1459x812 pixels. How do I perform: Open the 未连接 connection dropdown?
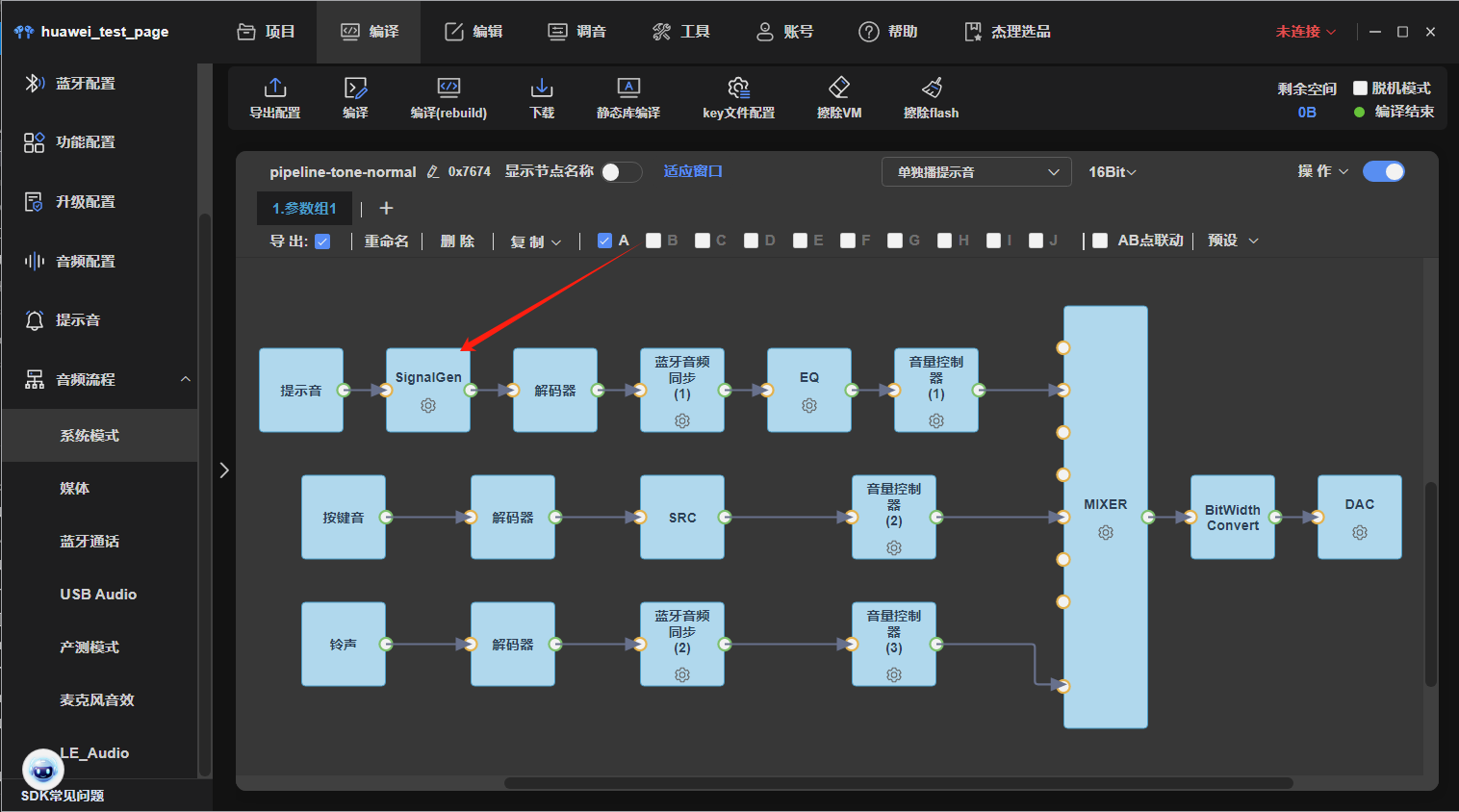(x=1306, y=32)
